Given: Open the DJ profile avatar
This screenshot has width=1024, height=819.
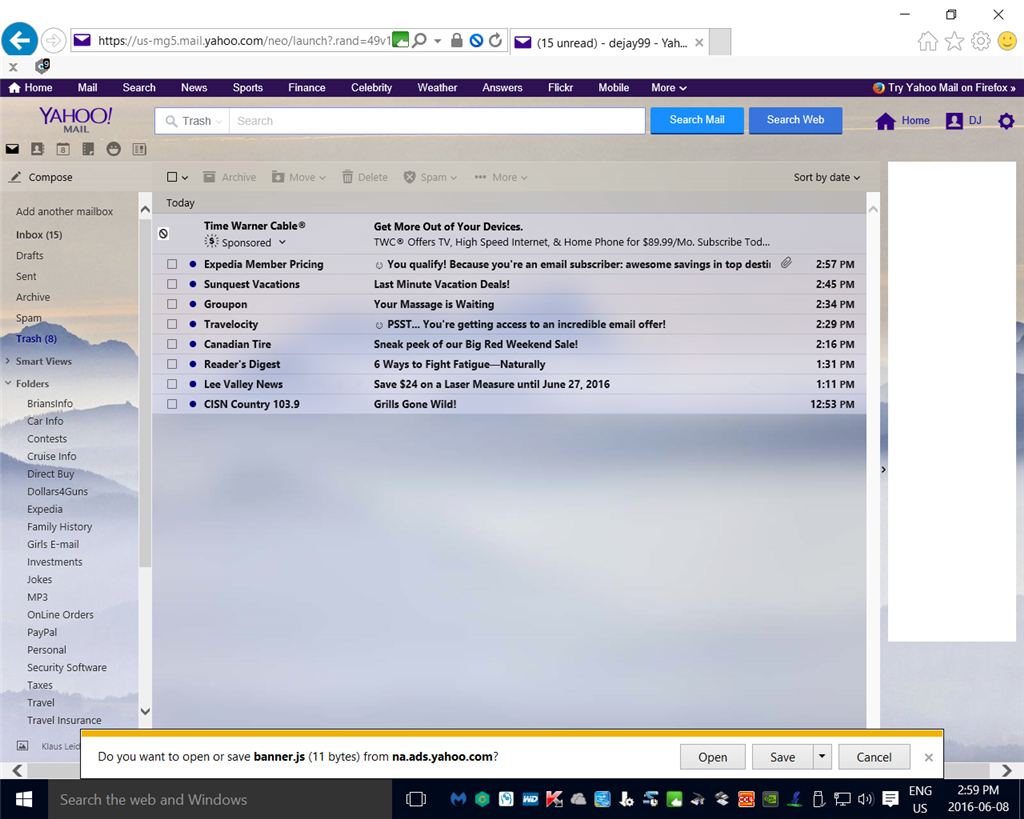Looking at the screenshot, I should [954, 121].
